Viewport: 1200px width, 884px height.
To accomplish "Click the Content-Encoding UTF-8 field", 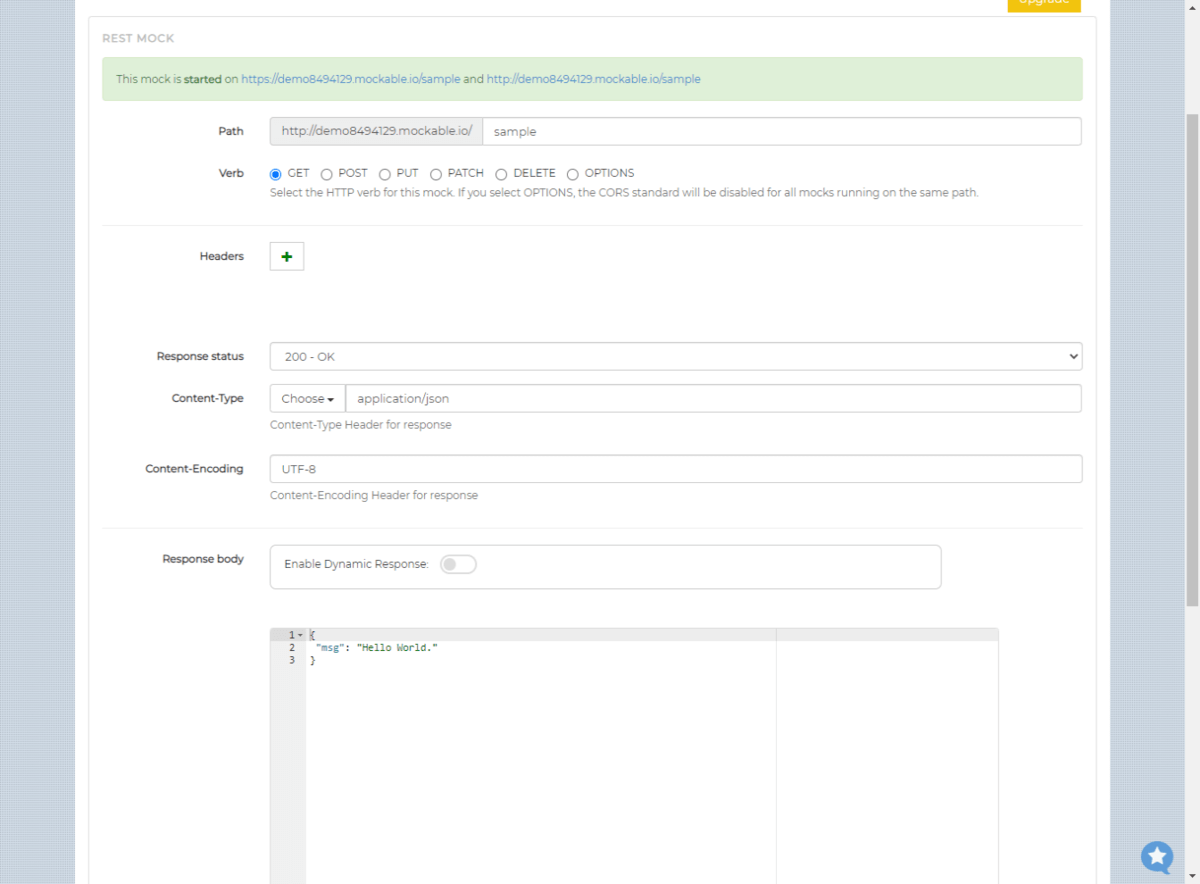I will (675, 469).
